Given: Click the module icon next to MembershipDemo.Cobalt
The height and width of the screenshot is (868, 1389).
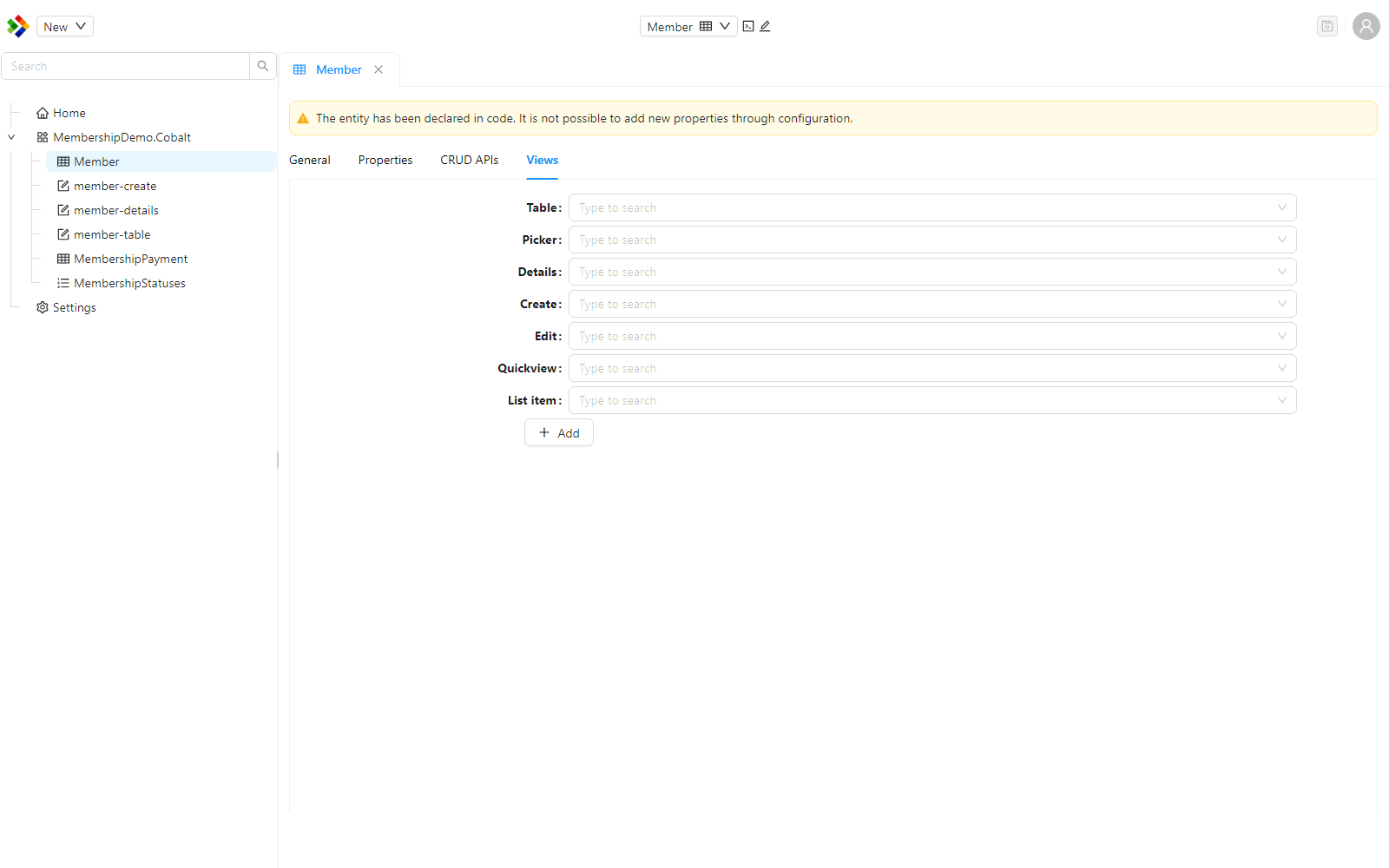Looking at the screenshot, I should pos(43,137).
